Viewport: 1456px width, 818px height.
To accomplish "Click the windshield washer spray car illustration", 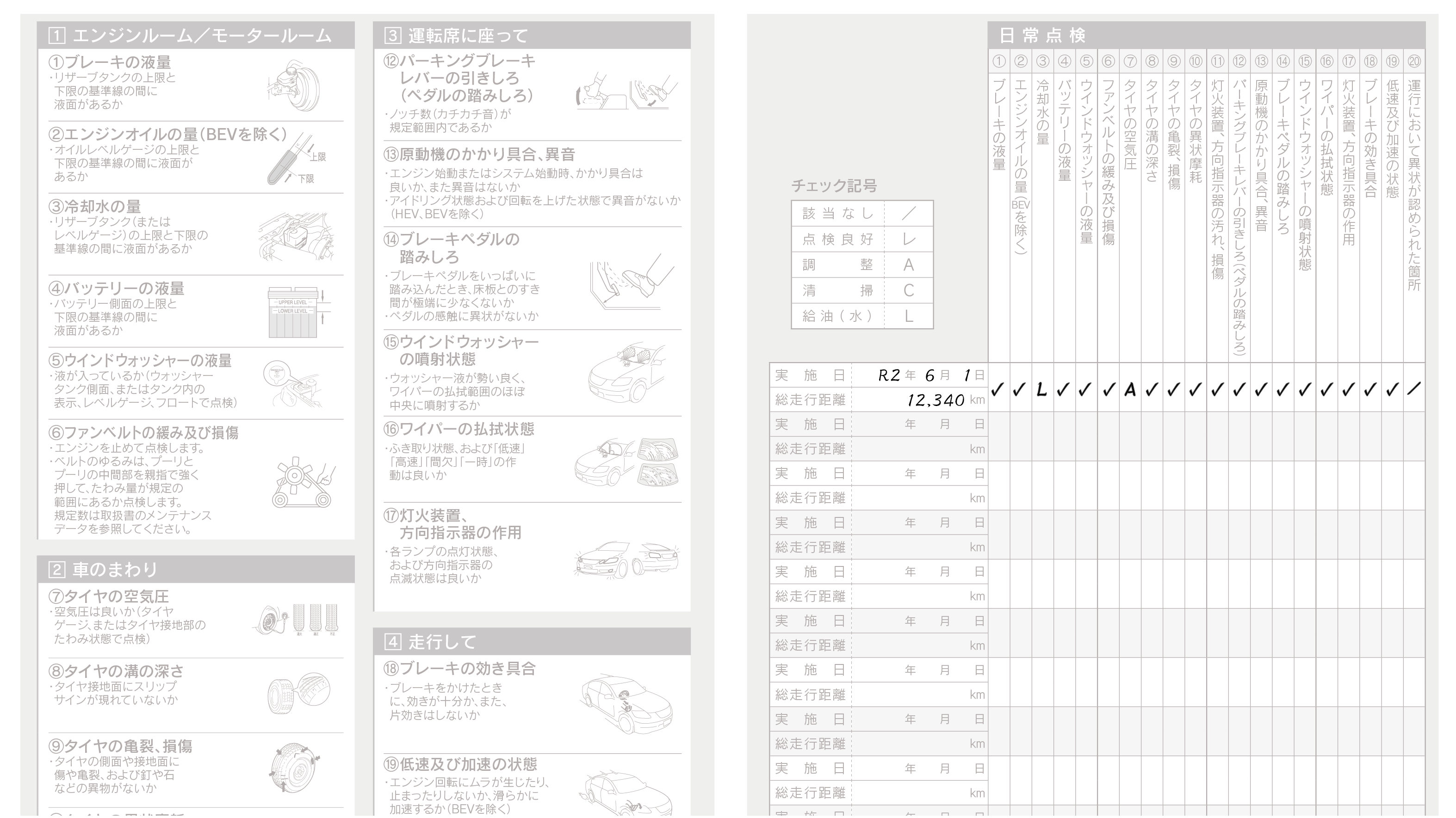I will (x=626, y=372).
